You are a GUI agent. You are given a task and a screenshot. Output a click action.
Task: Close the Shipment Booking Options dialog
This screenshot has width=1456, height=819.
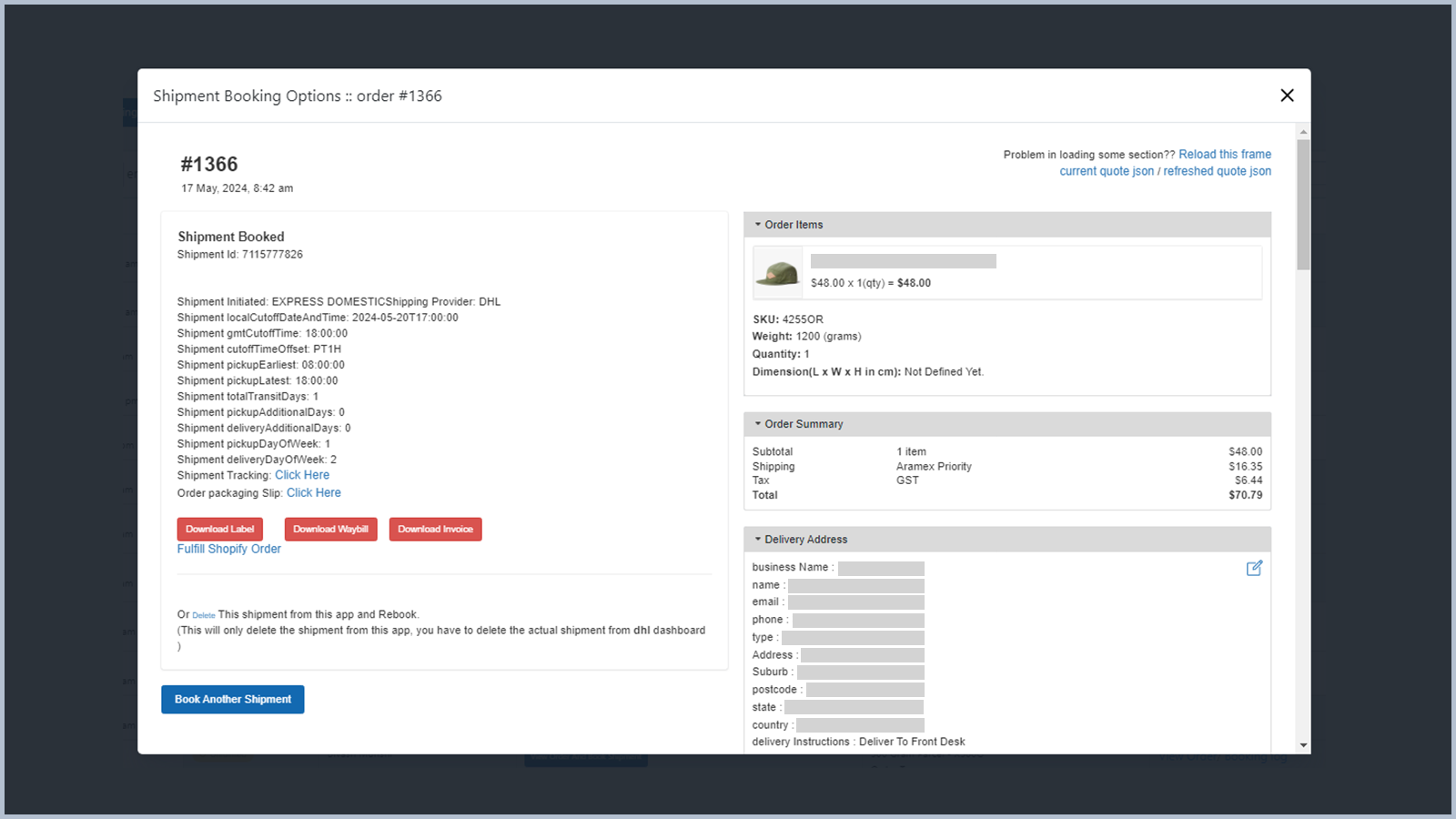[1287, 96]
